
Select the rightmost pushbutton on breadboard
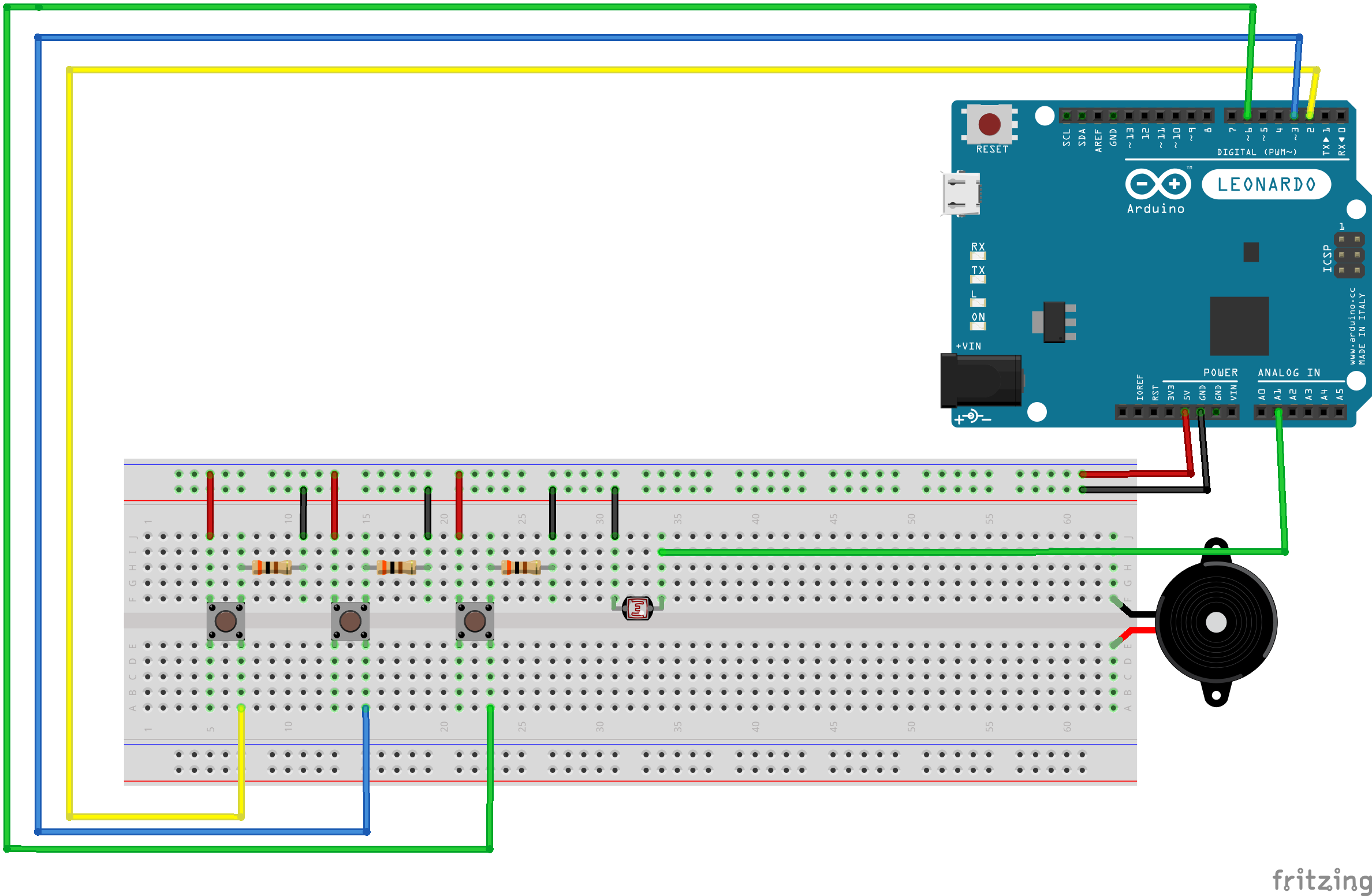pos(475,621)
